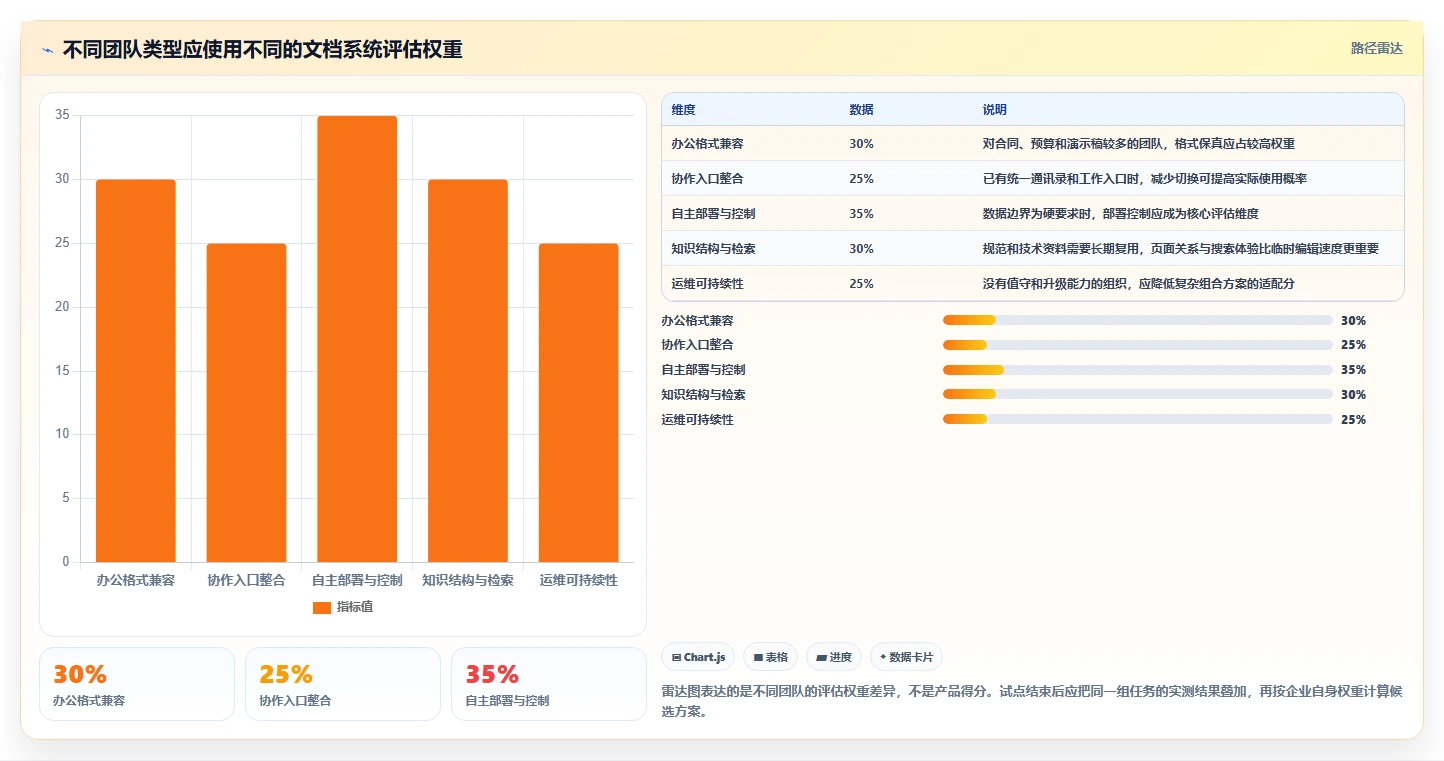Click description starting 已有统一通讯录
1444x761 pixels.
tap(1145, 179)
